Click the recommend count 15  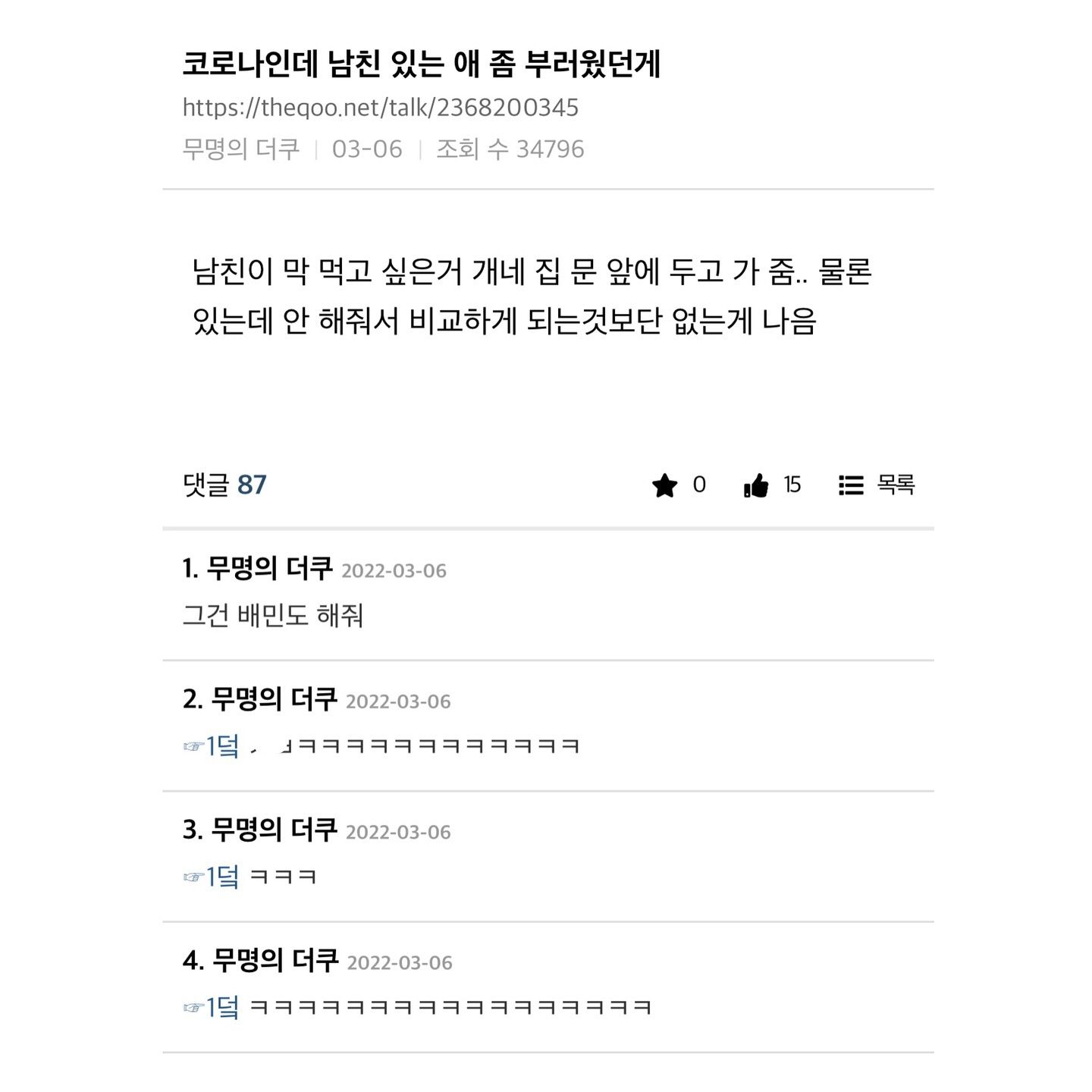(x=792, y=485)
